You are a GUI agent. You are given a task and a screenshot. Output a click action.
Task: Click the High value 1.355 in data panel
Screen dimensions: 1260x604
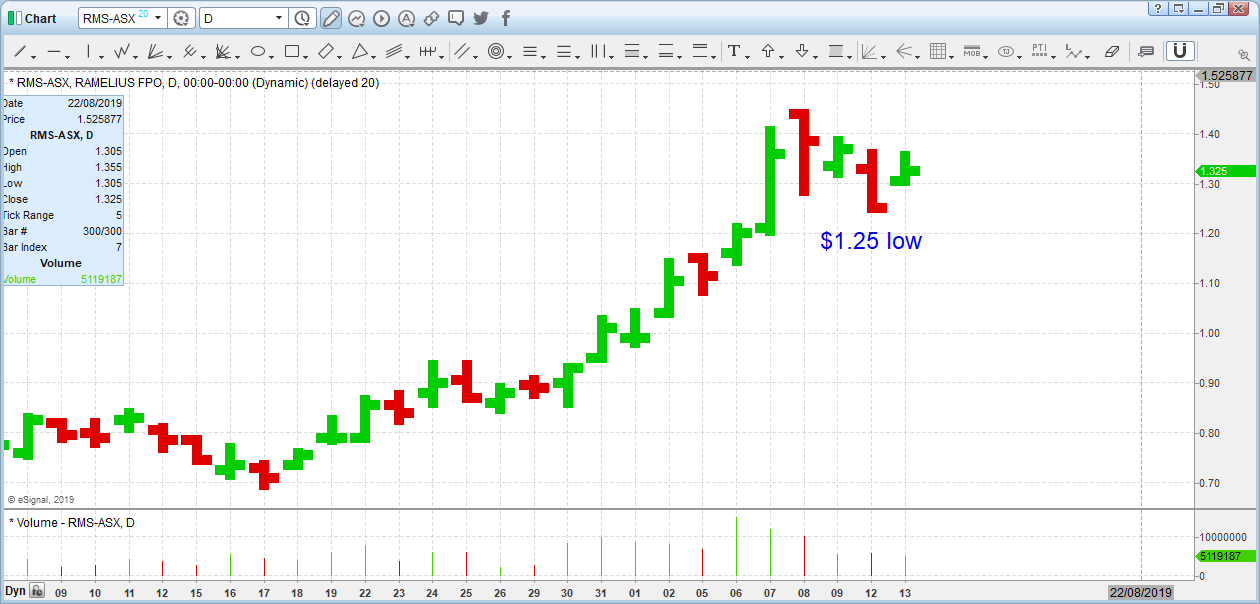[109, 167]
